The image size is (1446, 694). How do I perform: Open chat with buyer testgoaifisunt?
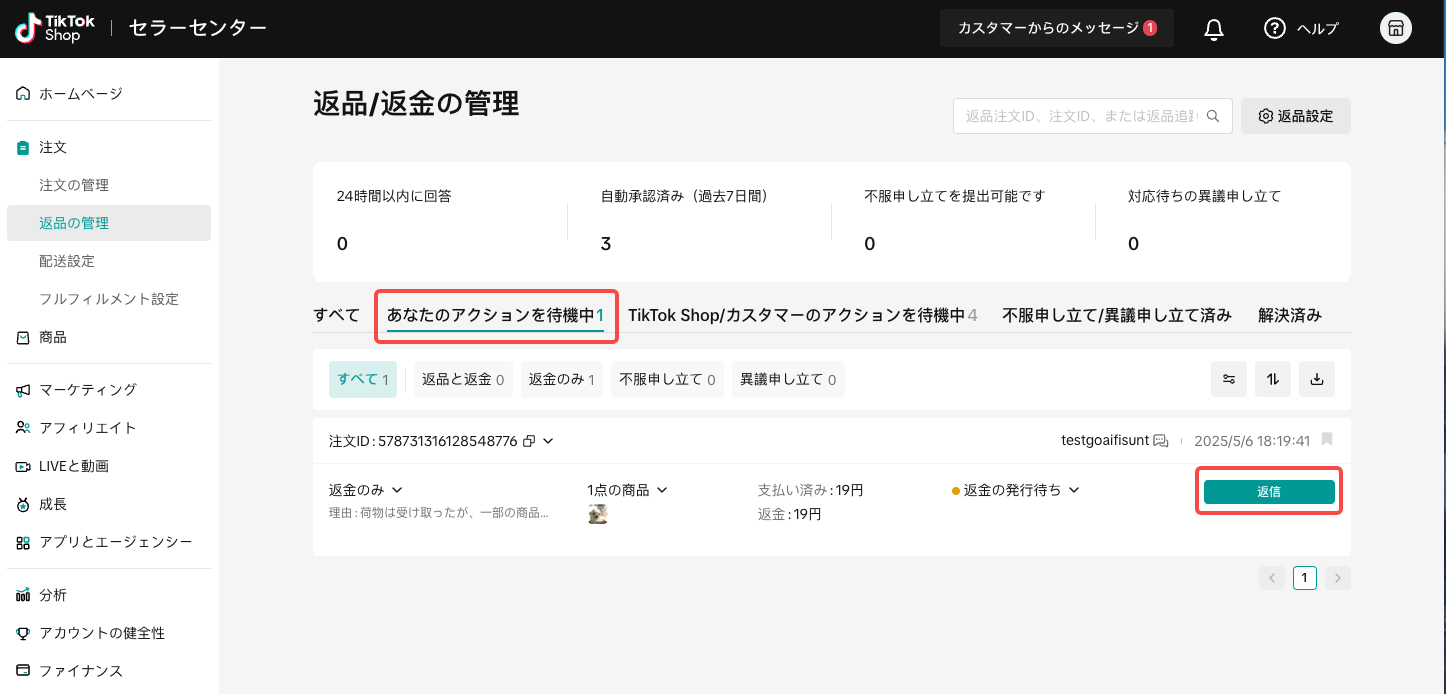point(1160,439)
